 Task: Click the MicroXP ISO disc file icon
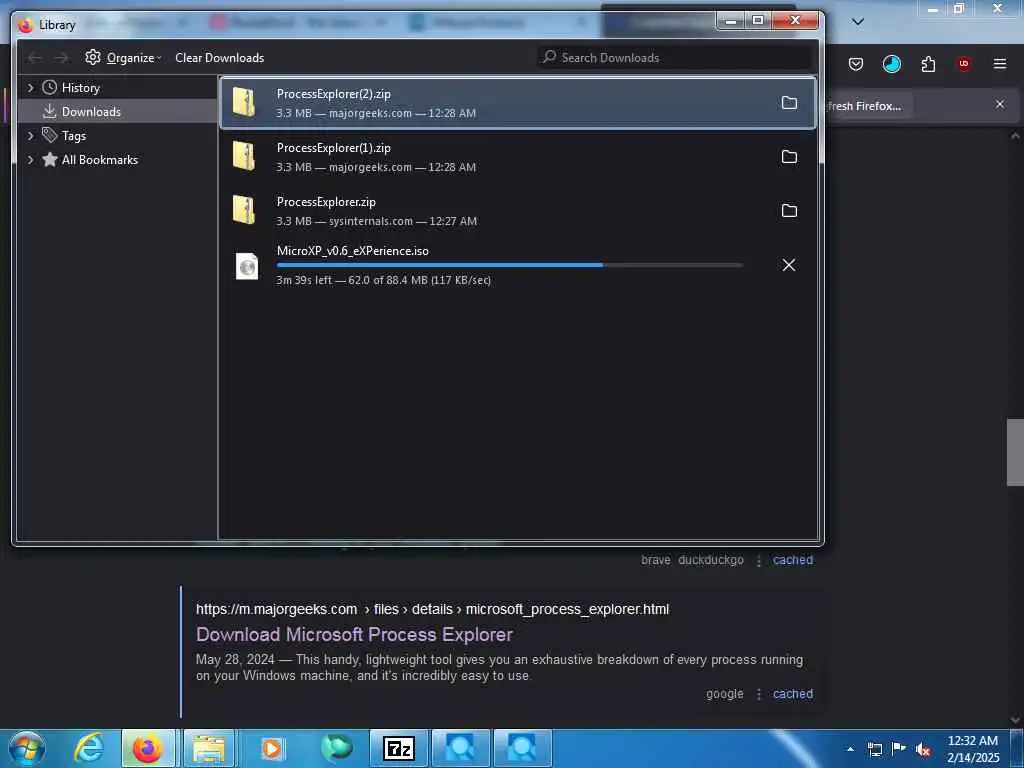point(247,266)
